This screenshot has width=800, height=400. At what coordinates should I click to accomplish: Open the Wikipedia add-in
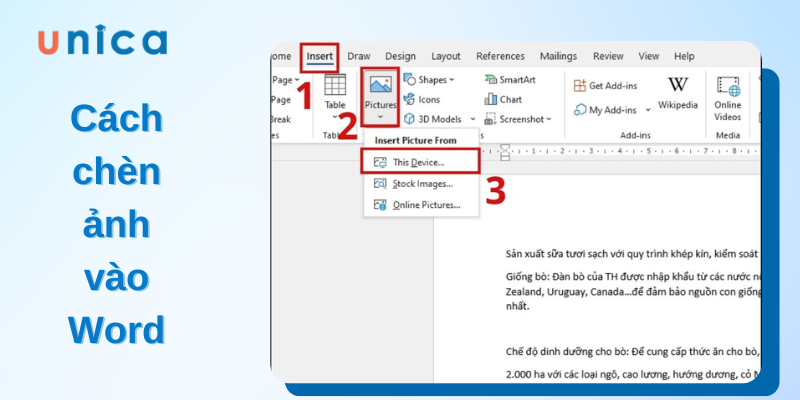678,93
